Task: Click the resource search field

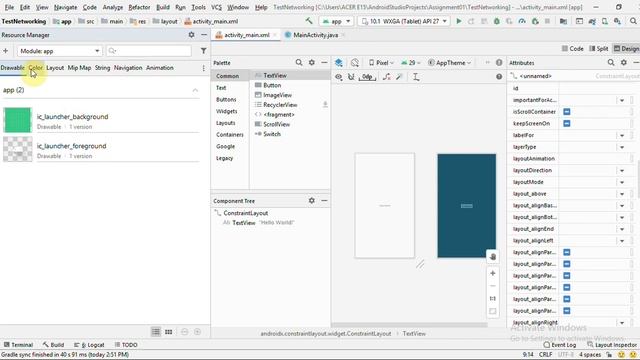Action: [149, 51]
